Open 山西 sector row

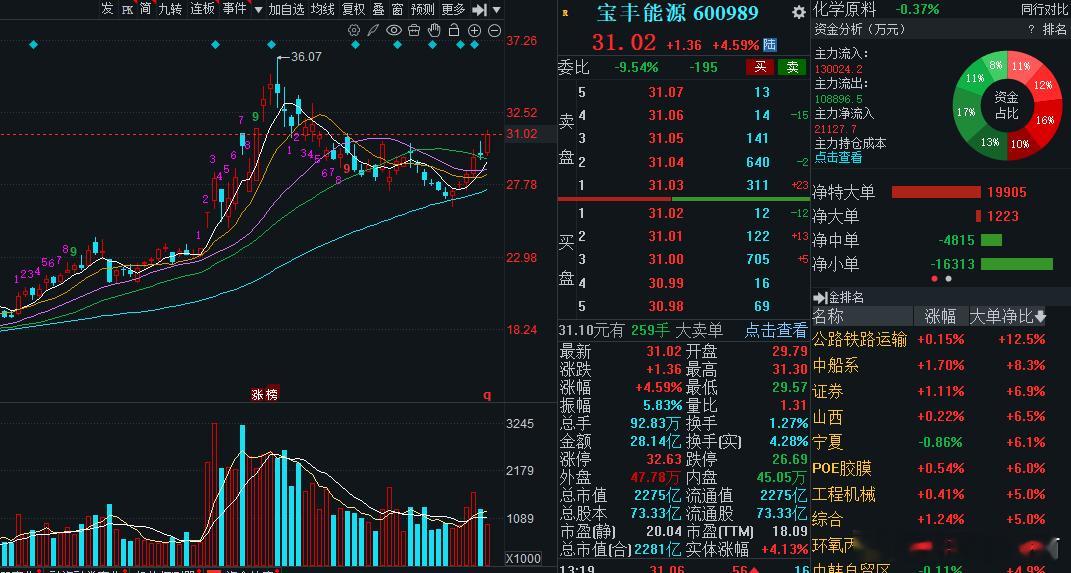point(941,417)
